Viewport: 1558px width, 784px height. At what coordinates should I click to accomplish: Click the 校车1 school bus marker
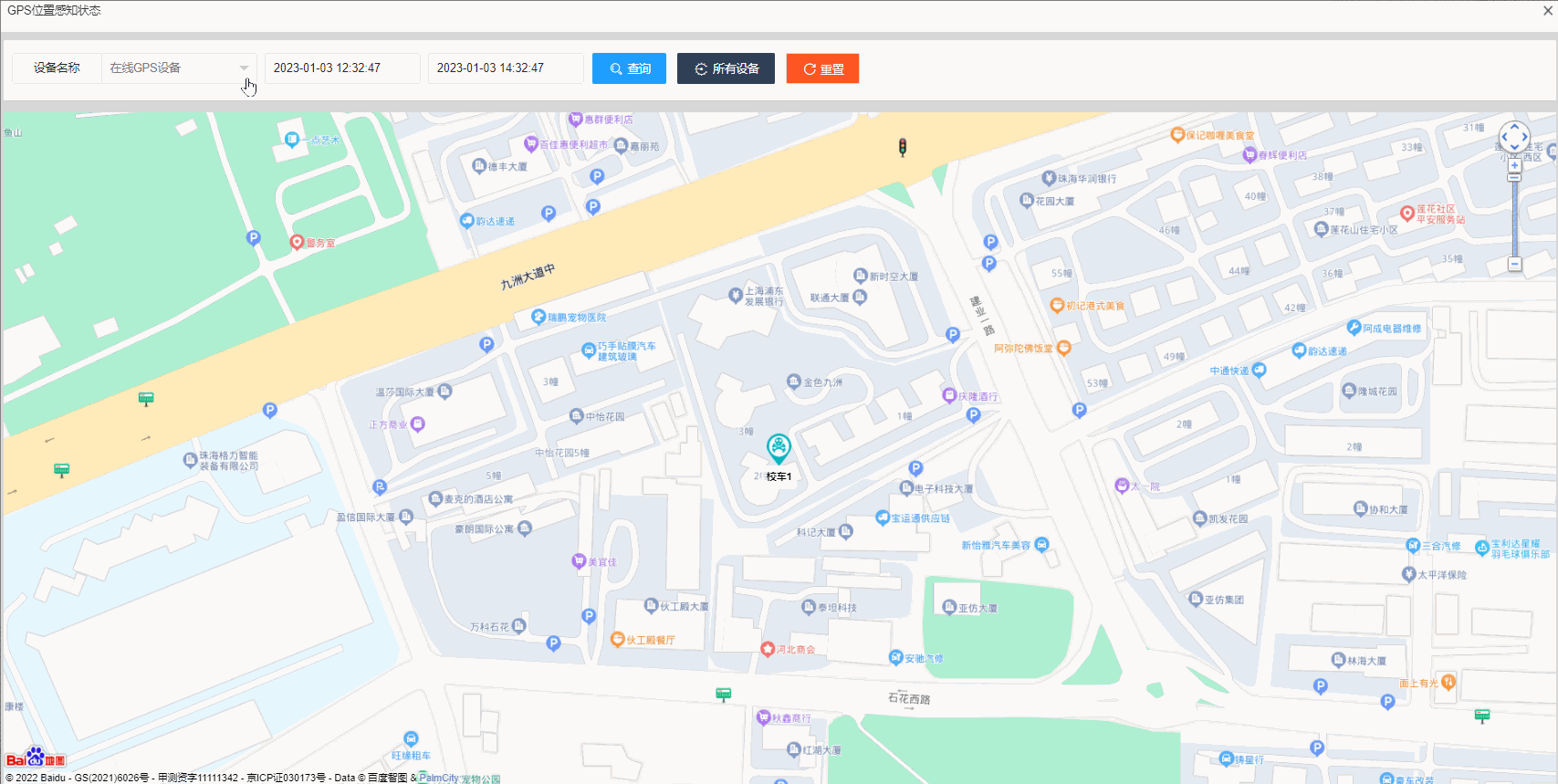pos(779,448)
